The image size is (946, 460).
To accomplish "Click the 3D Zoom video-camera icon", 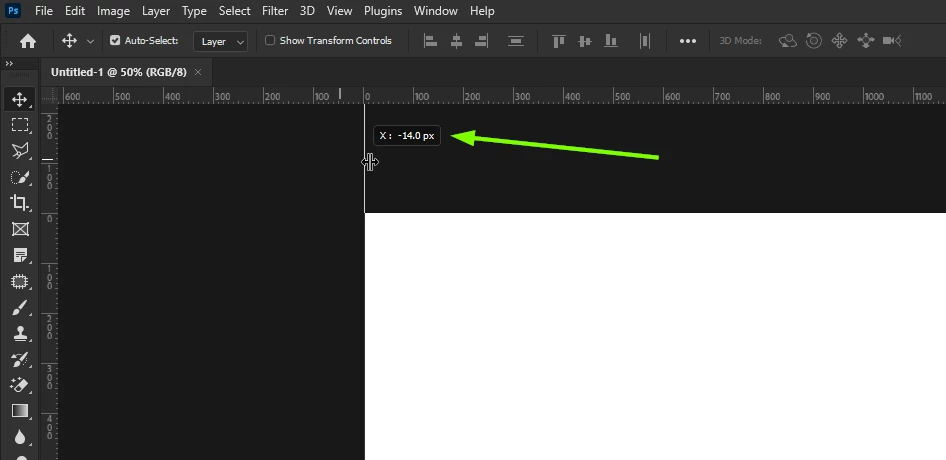I will [892, 41].
